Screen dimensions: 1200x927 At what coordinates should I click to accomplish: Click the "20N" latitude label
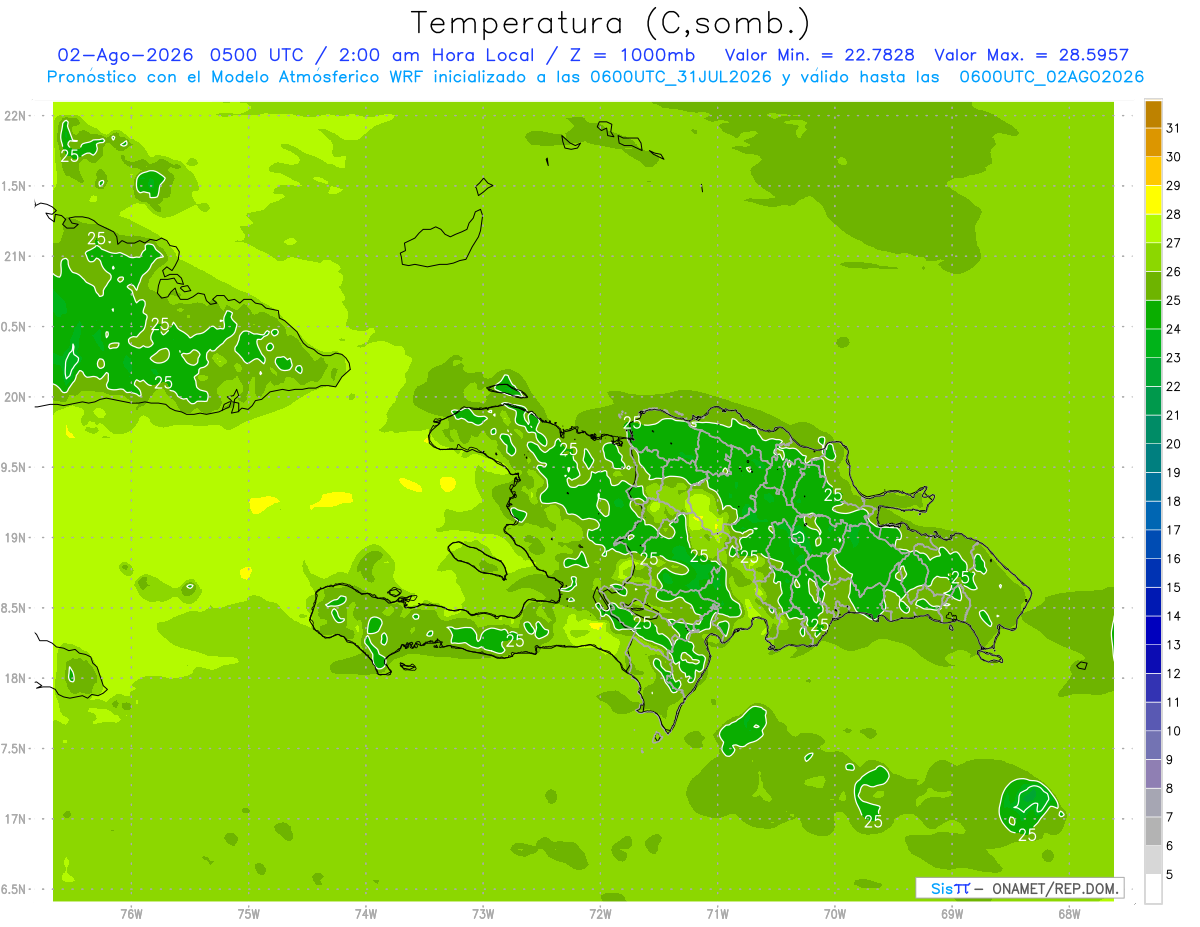point(15,397)
